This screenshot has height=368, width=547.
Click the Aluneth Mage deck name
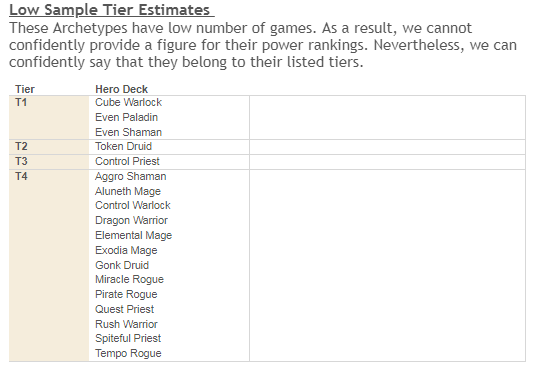click(x=128, y=191)
